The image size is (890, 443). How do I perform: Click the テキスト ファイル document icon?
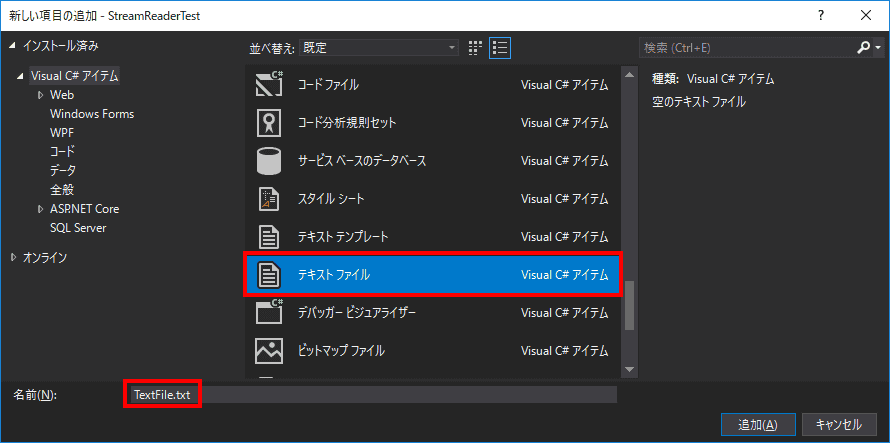pyautogui.click(x=269, y=275)
